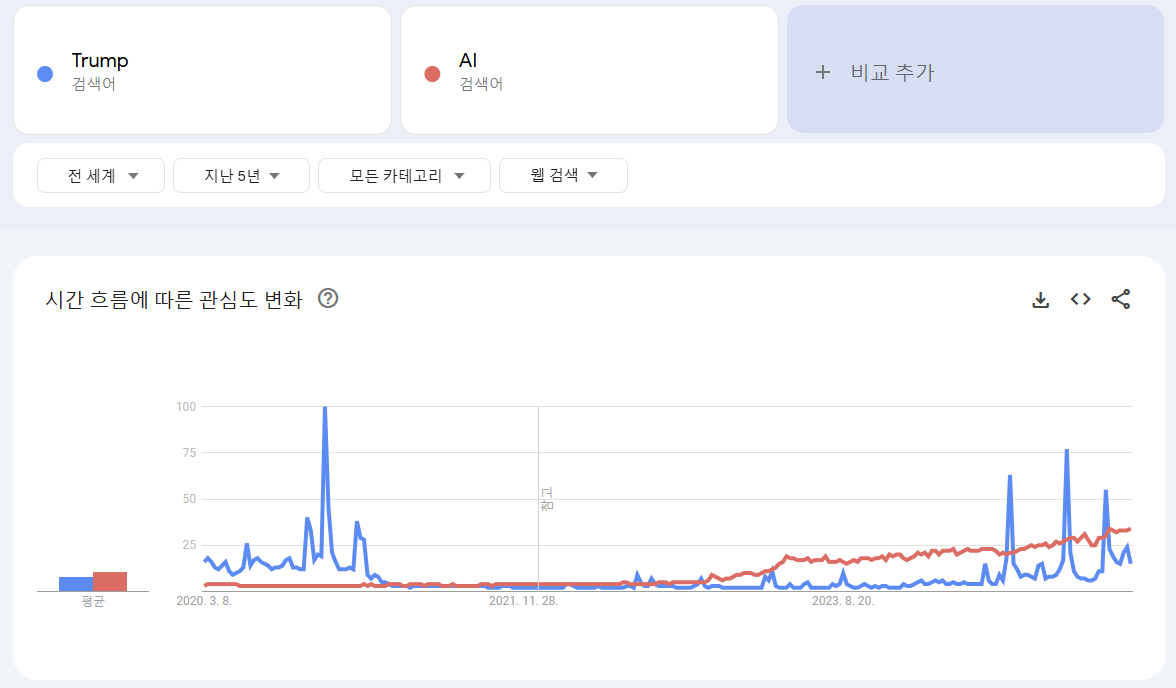Click the Trump peak at 100

[x=325, y=408]
